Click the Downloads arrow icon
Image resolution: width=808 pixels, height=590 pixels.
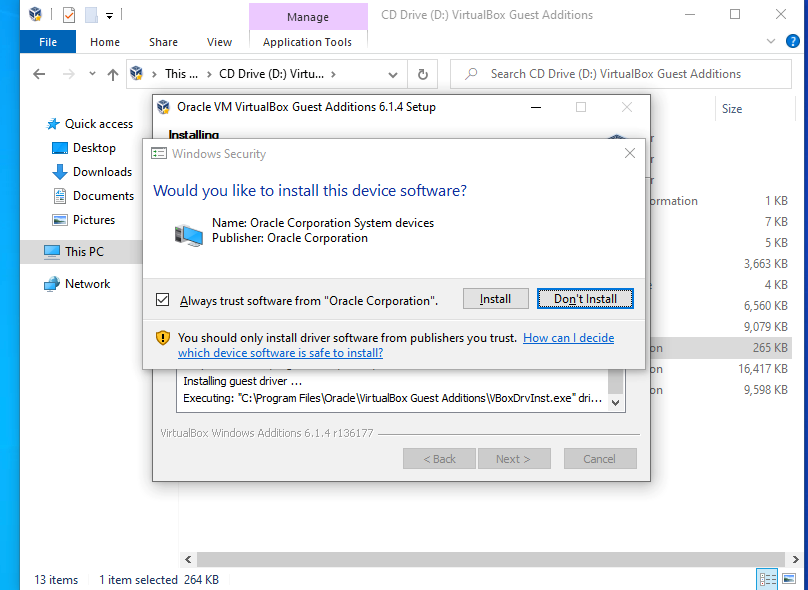60,172
